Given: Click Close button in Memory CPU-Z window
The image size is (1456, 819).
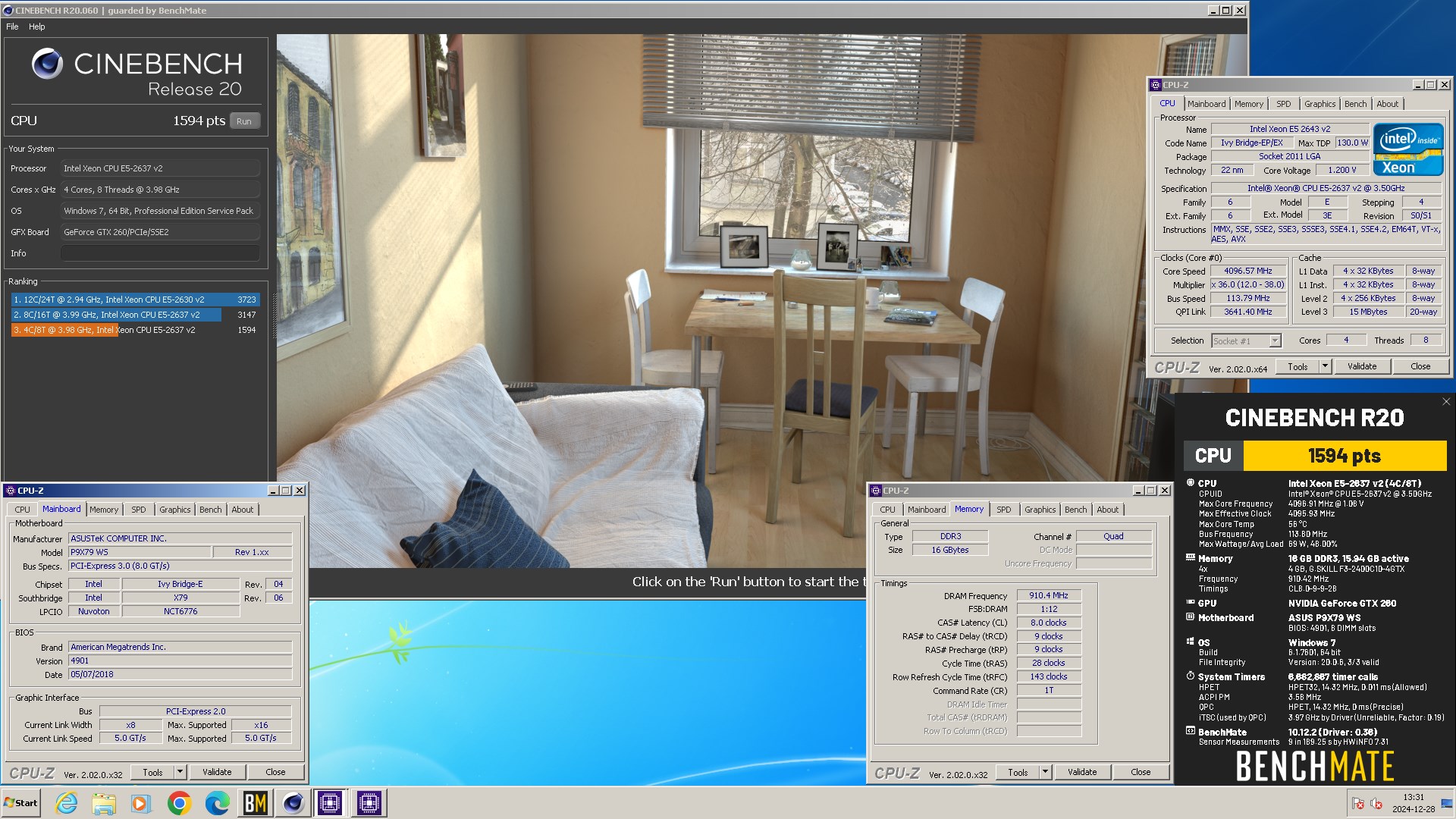Looking at the screenshot, I should tap(1141, 772).
